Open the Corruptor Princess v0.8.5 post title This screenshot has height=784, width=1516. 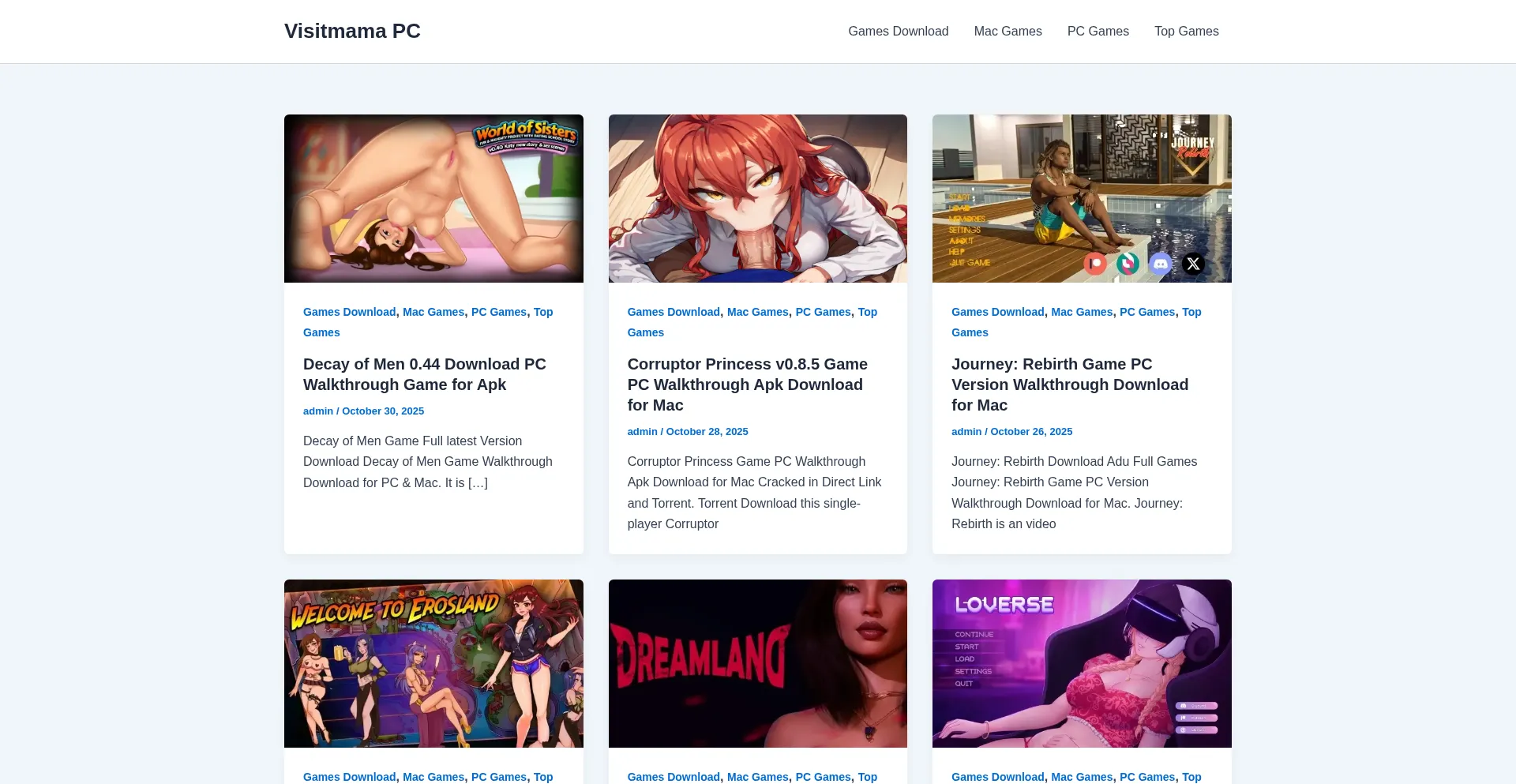747,384
